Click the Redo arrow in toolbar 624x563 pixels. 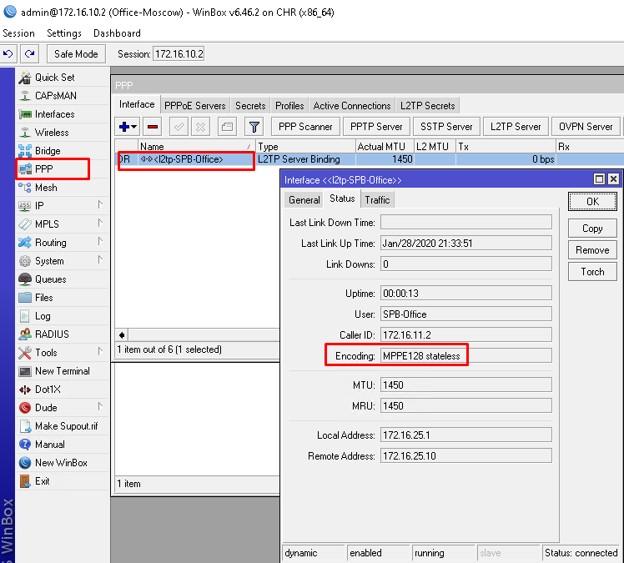[x=29, y=54]
